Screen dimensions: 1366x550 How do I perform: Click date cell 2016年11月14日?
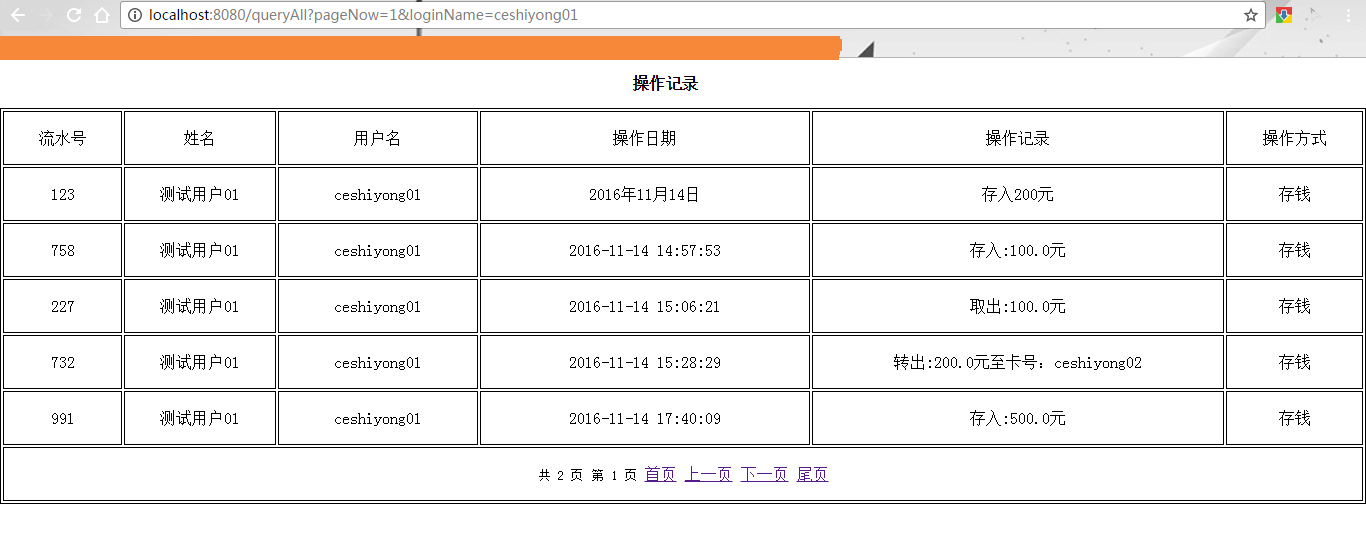(x=645, y=194)
